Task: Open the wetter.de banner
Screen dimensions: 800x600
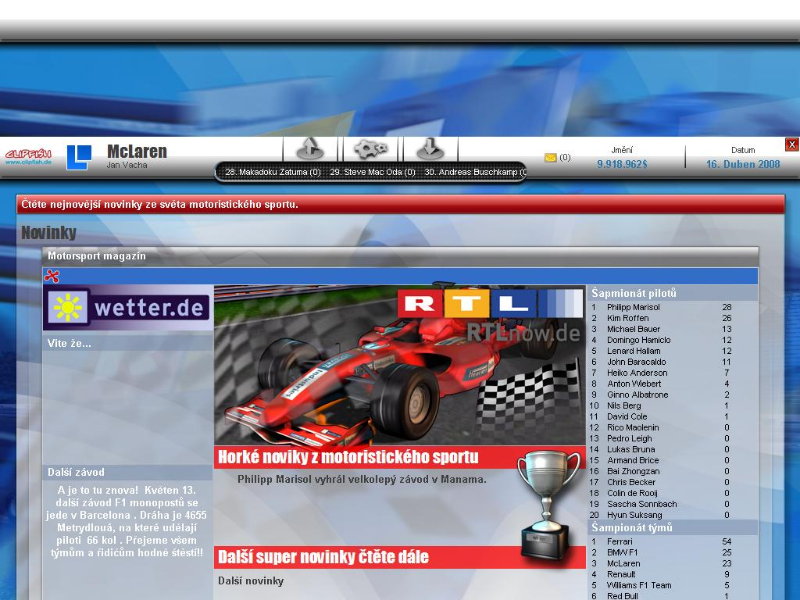Action: click(x=127, y=308)
